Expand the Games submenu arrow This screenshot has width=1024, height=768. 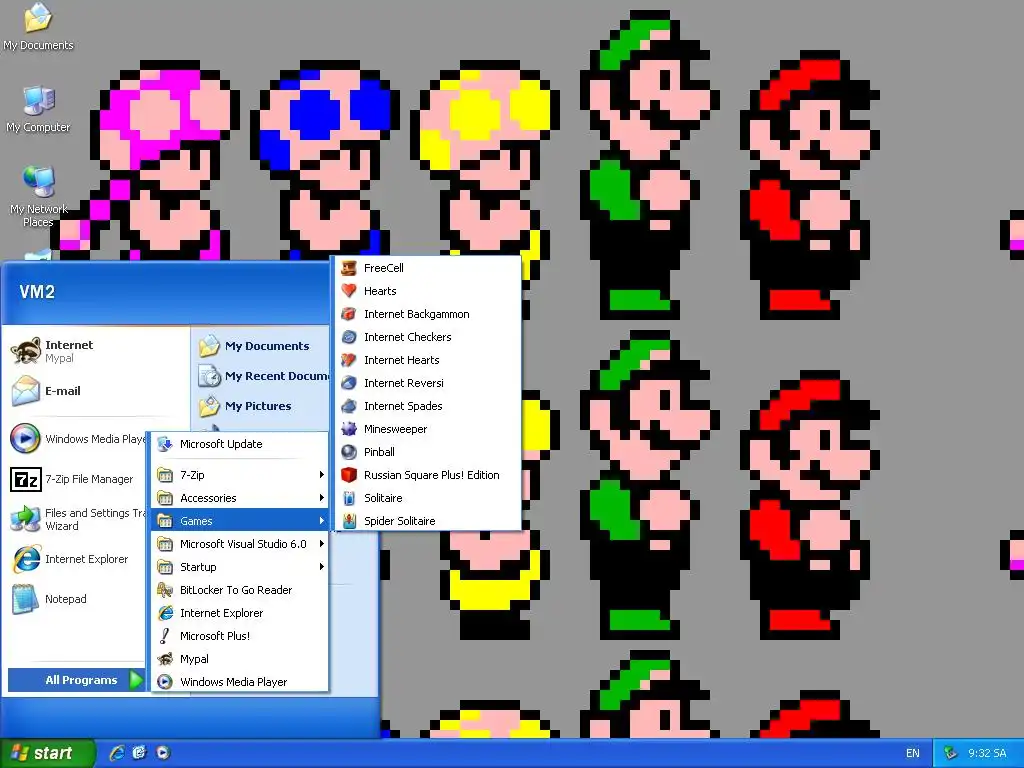[x=321, y=520]
